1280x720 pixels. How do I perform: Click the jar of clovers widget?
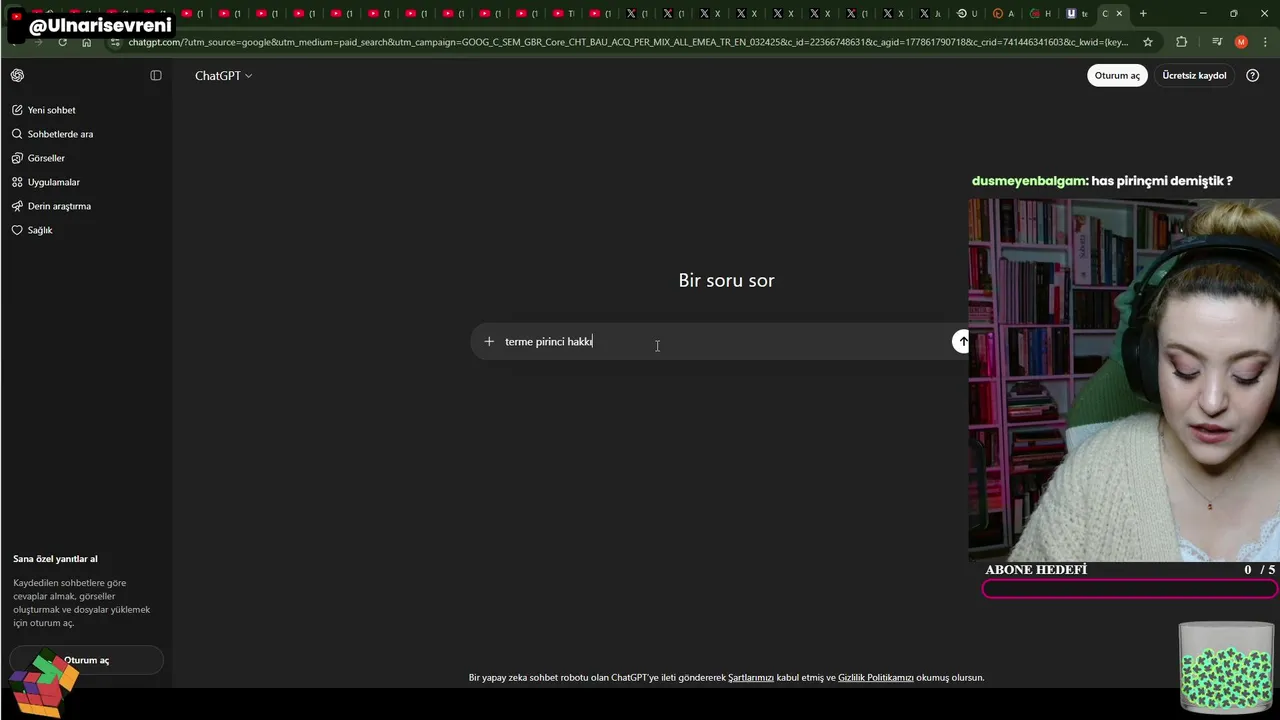(1226, 666)
